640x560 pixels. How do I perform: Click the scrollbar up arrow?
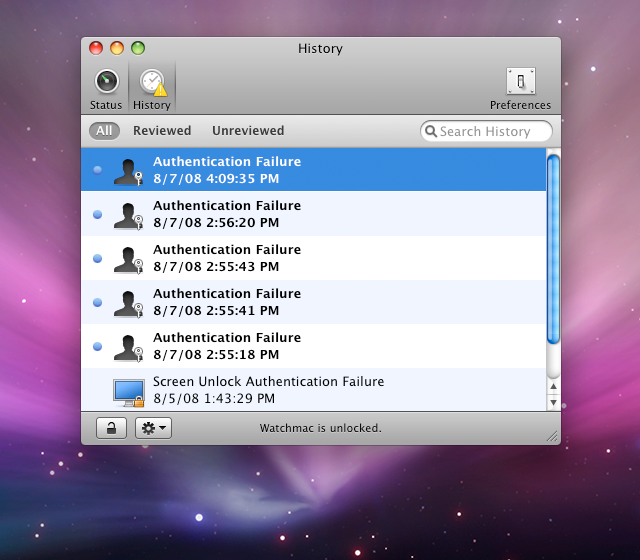tap(553, 385)
